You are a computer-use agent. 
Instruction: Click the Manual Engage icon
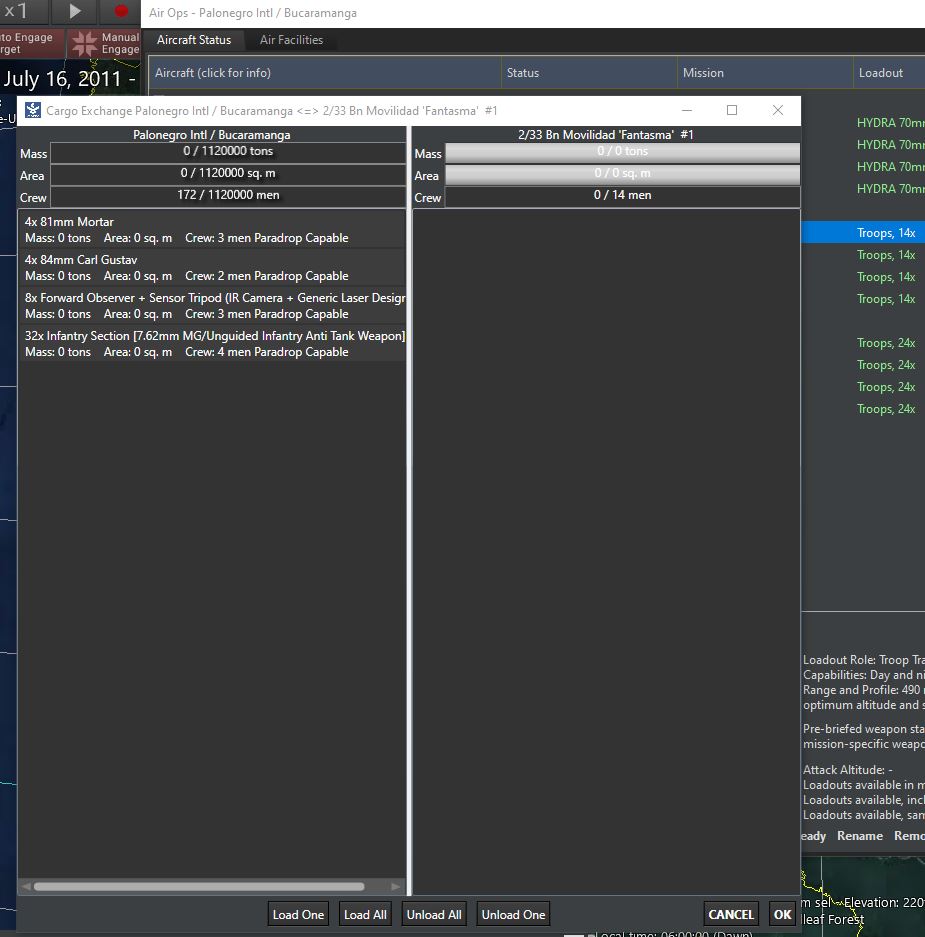84,44
